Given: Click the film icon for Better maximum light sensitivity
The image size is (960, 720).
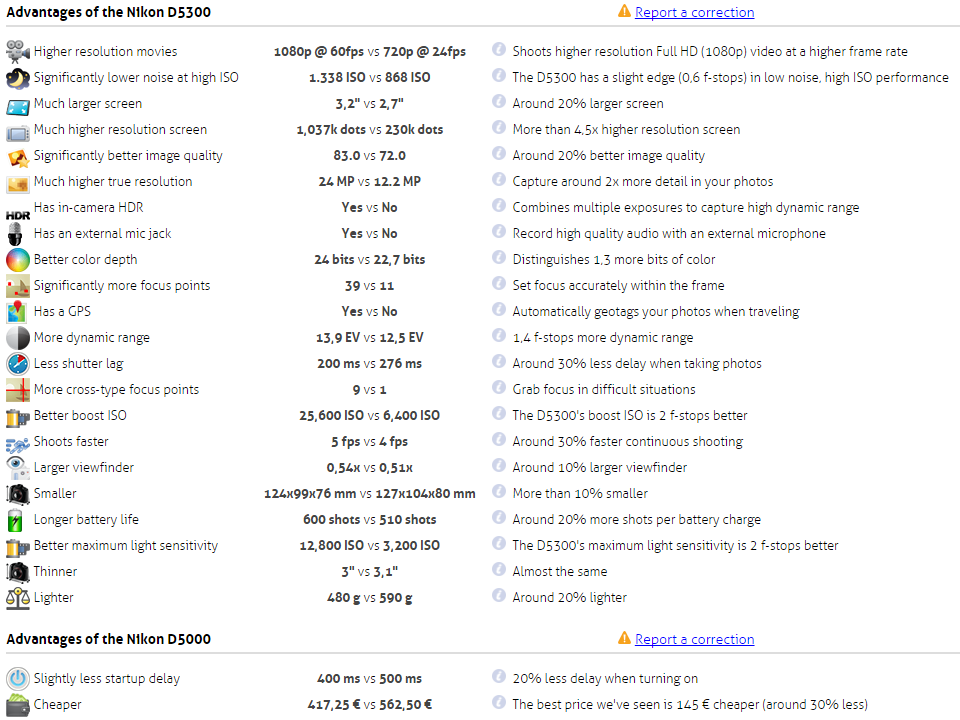Looking at the screenshot, I should coord(18,548).
